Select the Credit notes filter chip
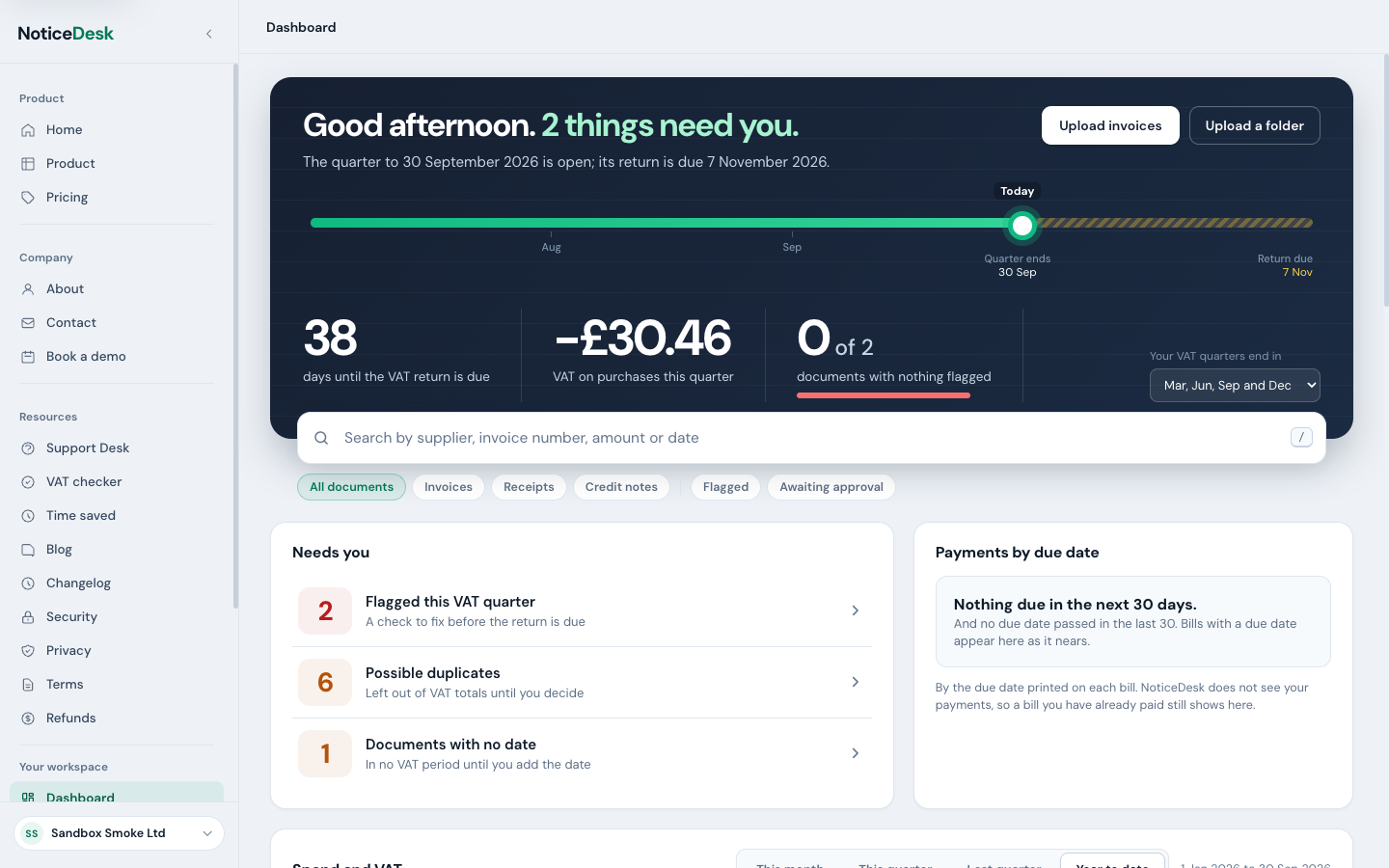The width and height of the screenshot is (1389, 868). point(621,487)
